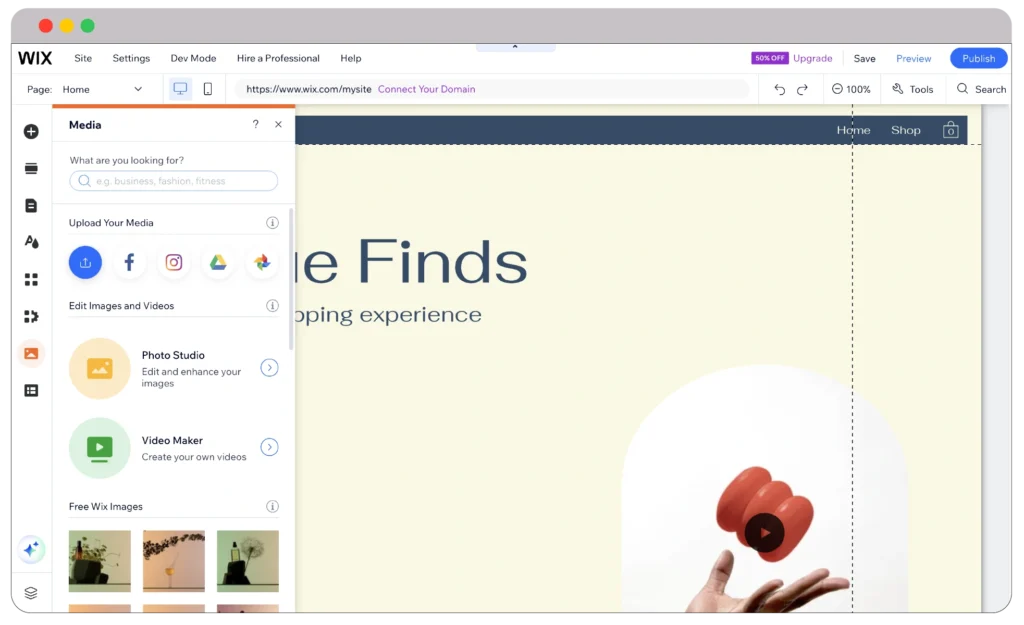Open the 100% zoom control

coord(851,89)
